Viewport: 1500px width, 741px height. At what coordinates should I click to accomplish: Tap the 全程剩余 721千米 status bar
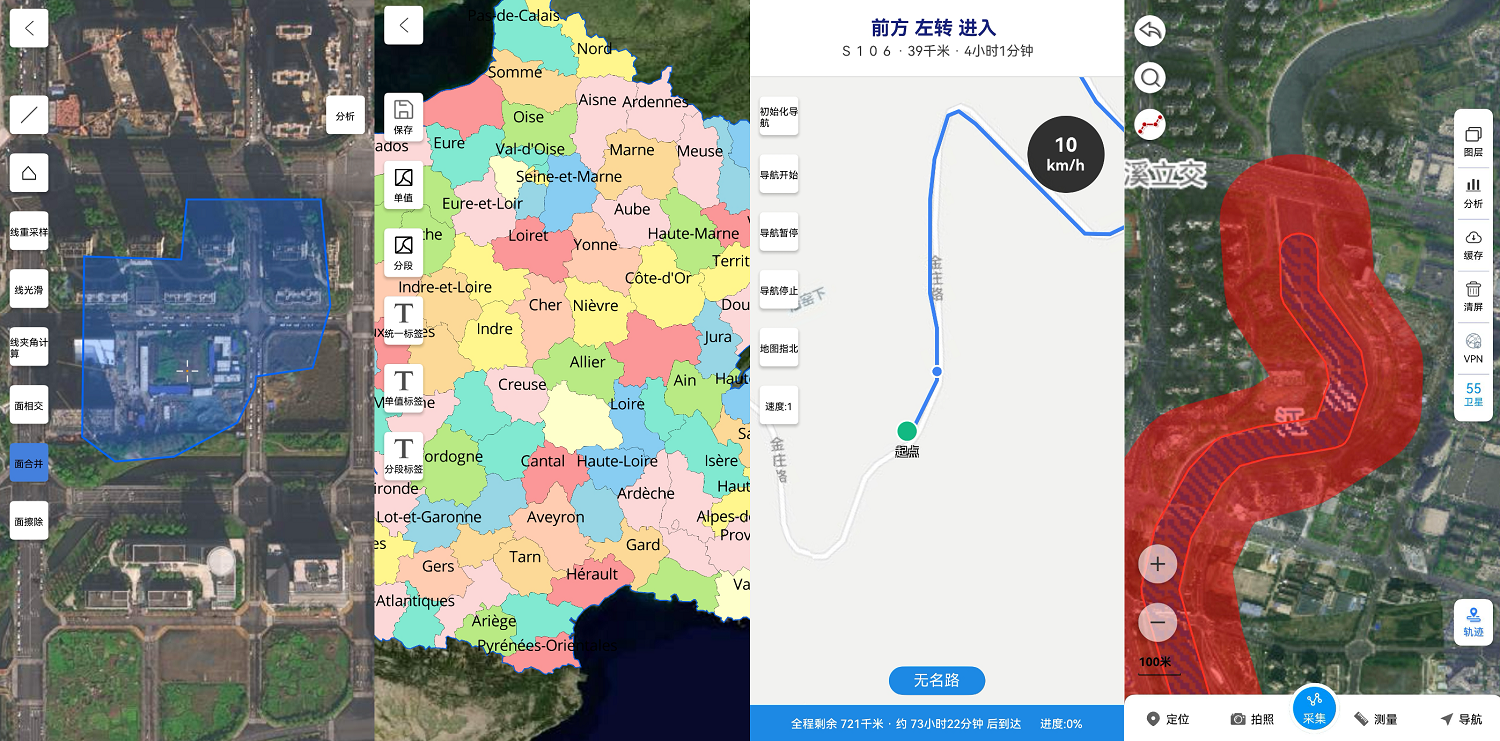coord(937,723)
